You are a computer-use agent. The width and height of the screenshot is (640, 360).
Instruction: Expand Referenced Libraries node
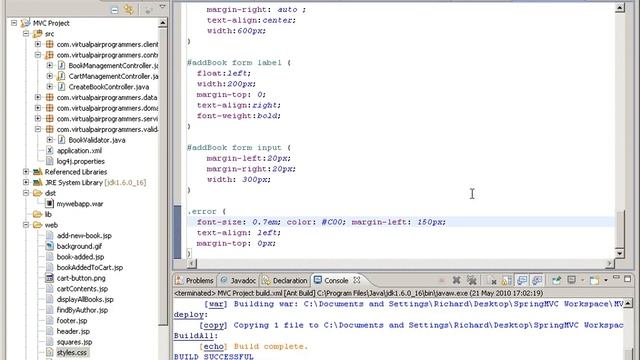click(26, 171)
